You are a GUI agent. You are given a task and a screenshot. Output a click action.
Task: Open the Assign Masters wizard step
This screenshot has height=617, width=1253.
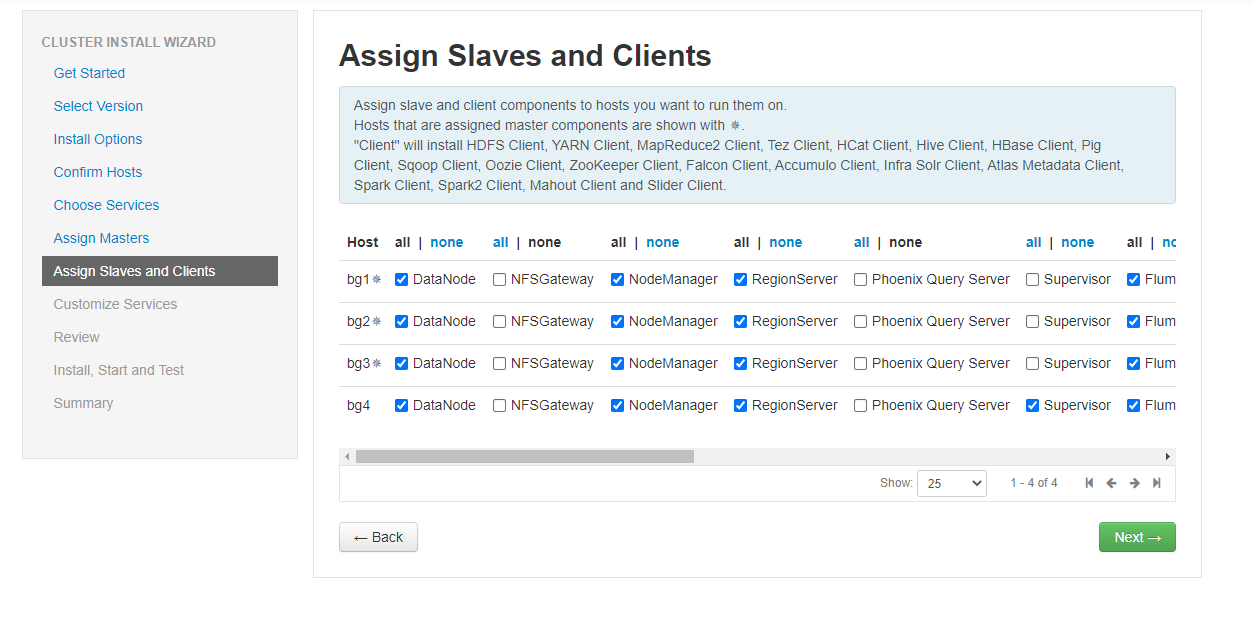(101, 238)
